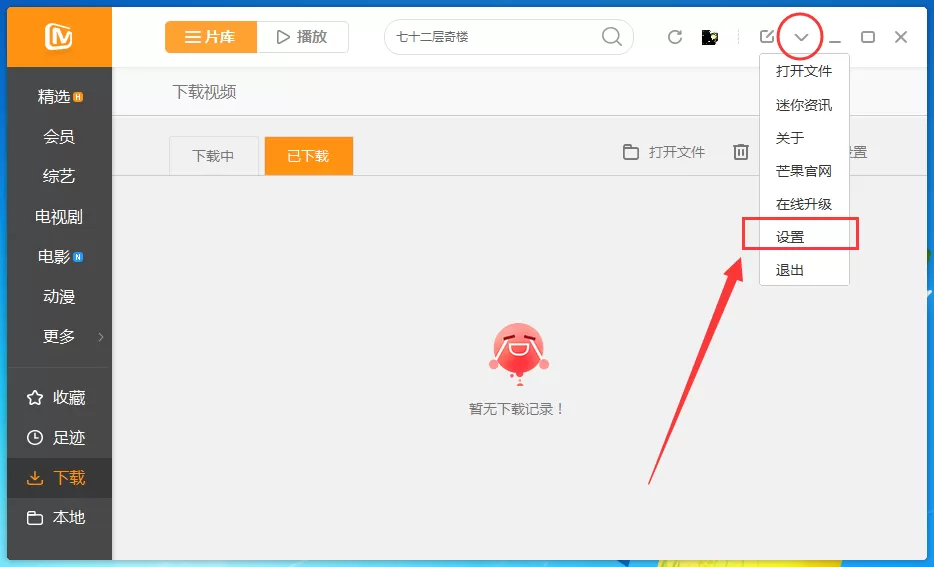
Task: Click the edit/feedback icon beside the avatar
Action: coord(767,36)
